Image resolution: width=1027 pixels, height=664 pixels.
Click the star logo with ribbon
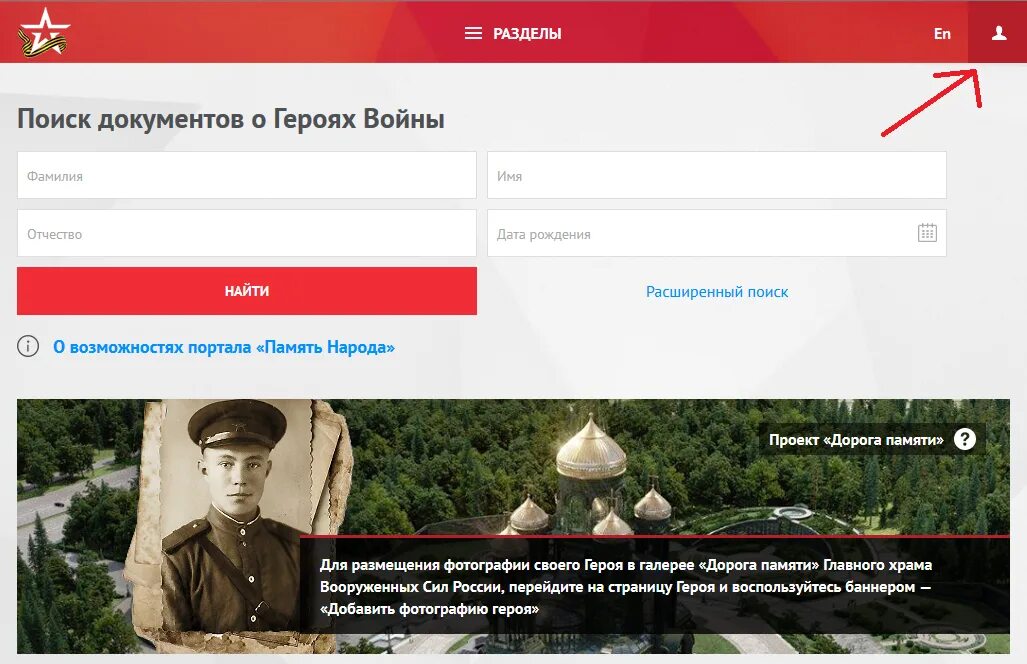click(43, 33)
